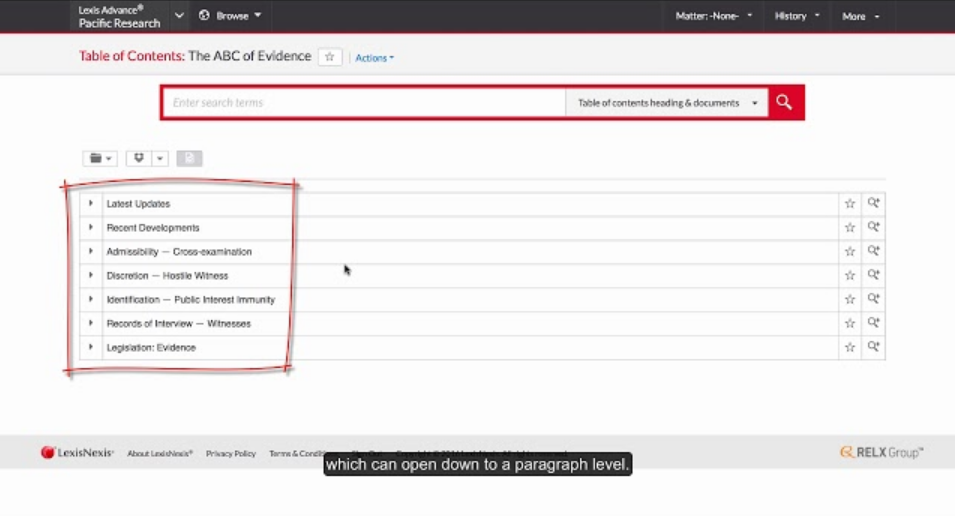Click the download delivery icon

pyautogui.click(x=139, y=158)
